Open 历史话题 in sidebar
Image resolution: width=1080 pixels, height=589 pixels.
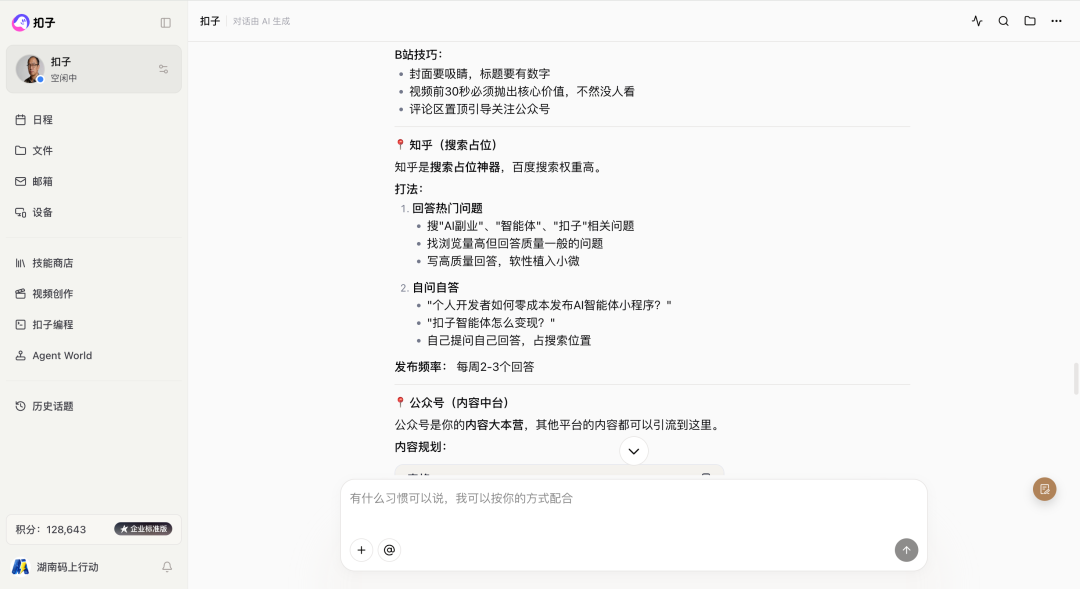(94, 406)
